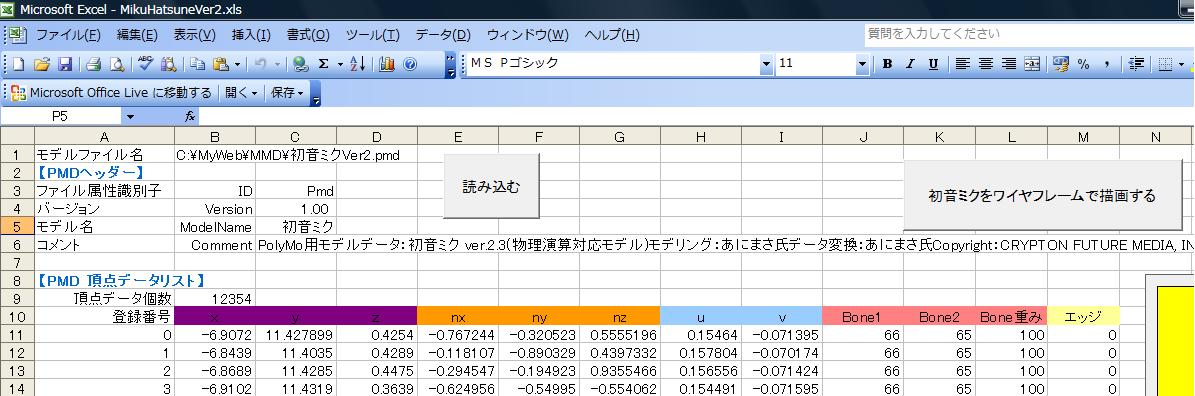Screen dimensions: 1195x396
Task: Click the Print icon
Action: click(93, 65)
